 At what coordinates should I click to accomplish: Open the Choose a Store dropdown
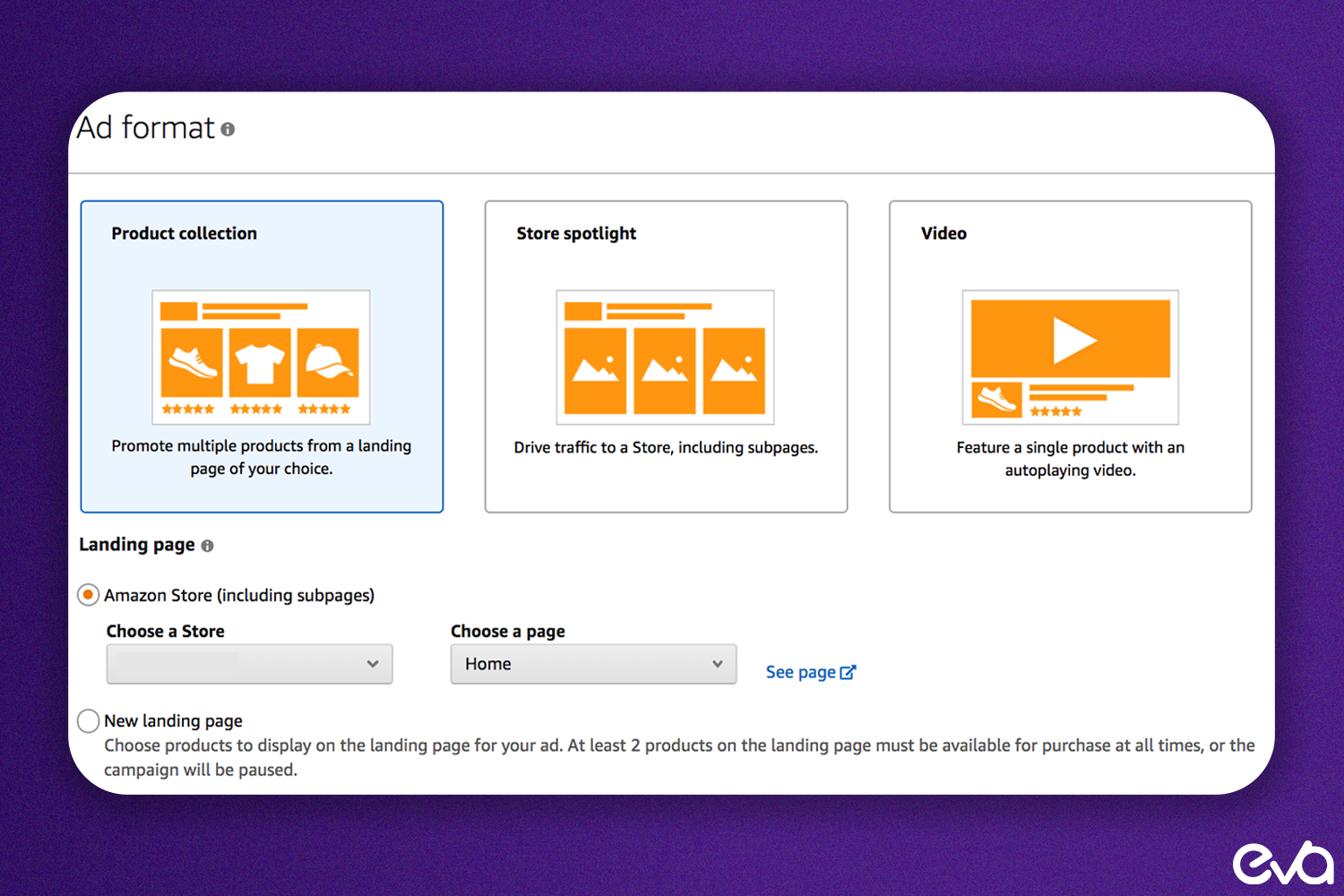pyautogui.click(x=249, y=664)
